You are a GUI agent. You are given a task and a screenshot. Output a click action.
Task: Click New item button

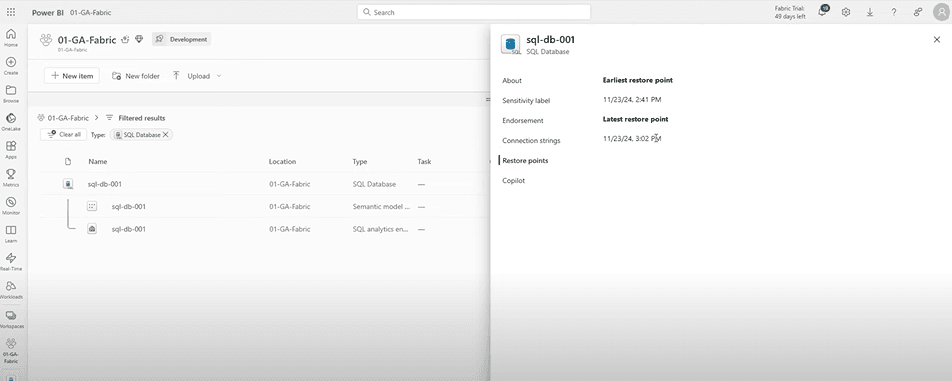(72, 76)
